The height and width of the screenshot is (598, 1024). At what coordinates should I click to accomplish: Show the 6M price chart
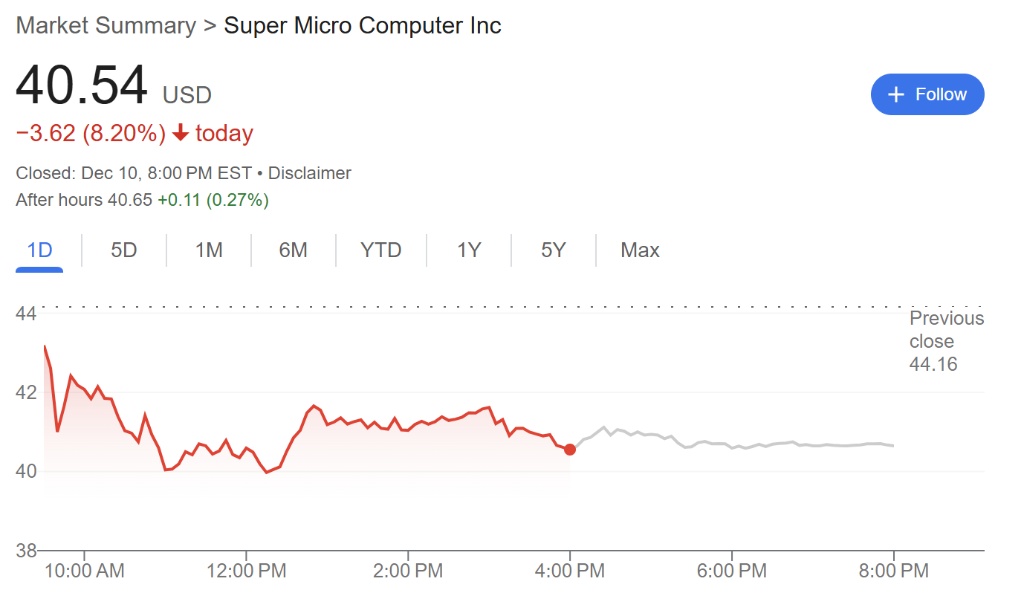click(x=293, y=250)
